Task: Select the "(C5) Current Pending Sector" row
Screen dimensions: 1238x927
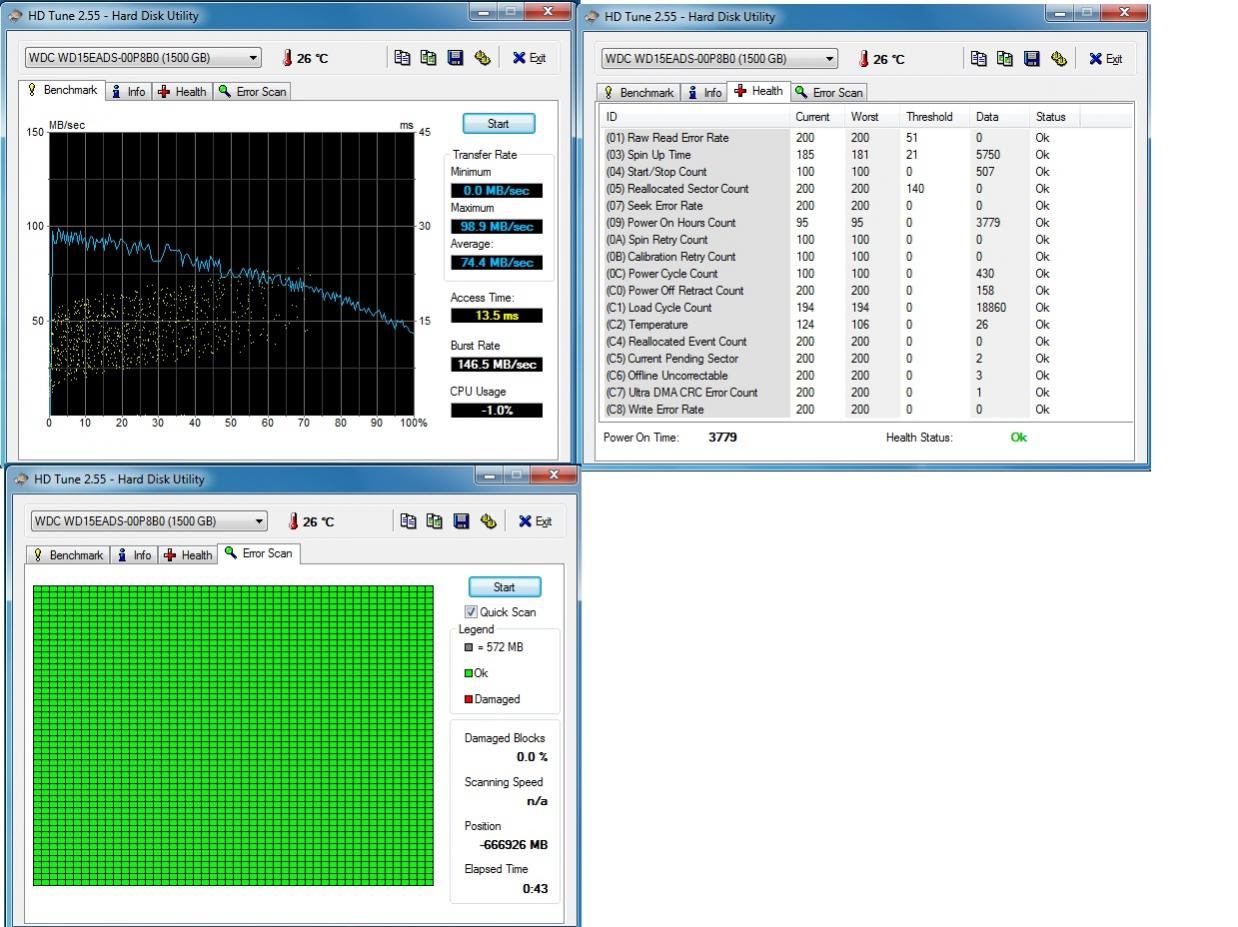Action: (x=866, y=359)
